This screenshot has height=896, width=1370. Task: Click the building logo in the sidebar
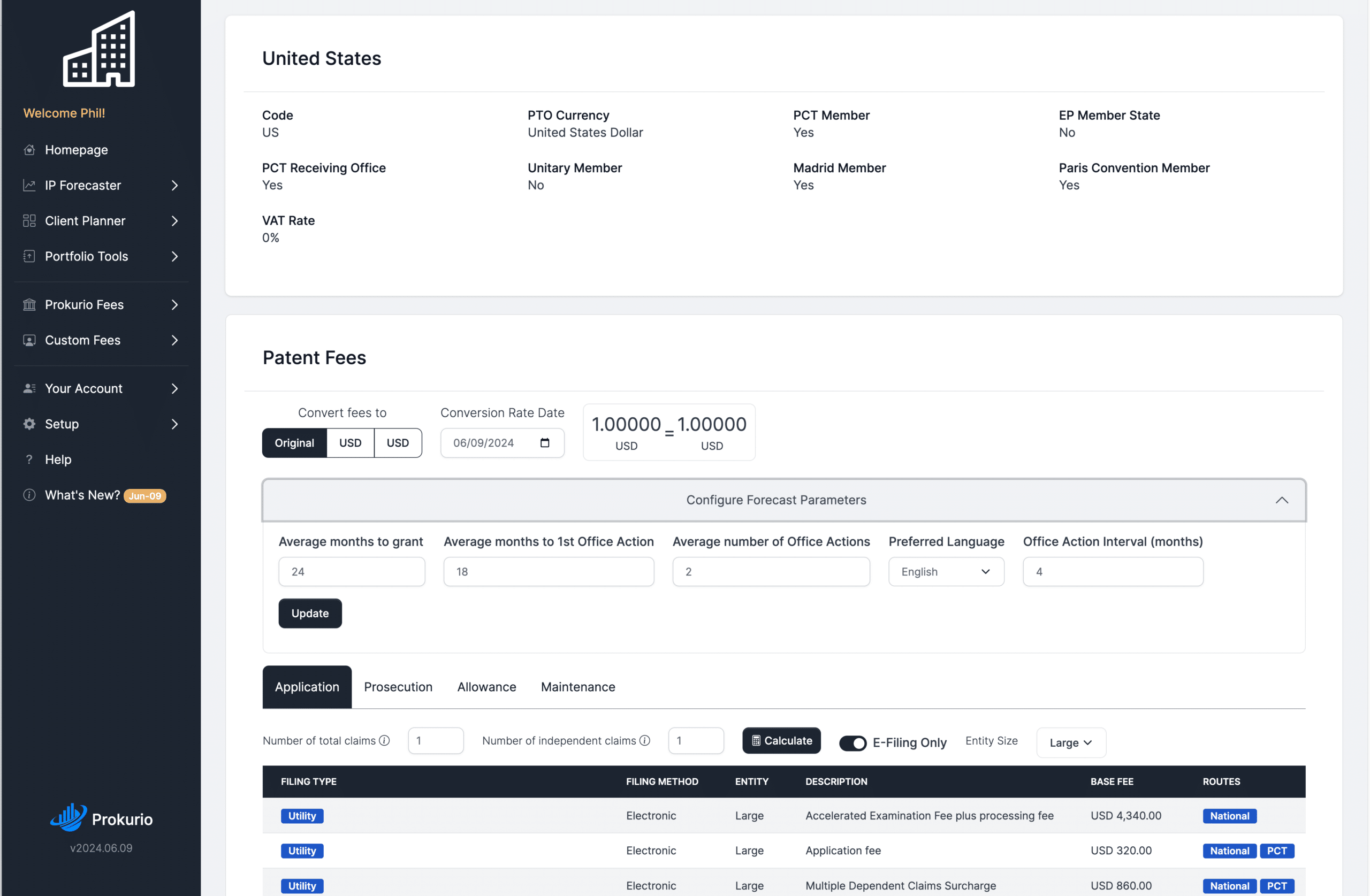pos(99,49)
